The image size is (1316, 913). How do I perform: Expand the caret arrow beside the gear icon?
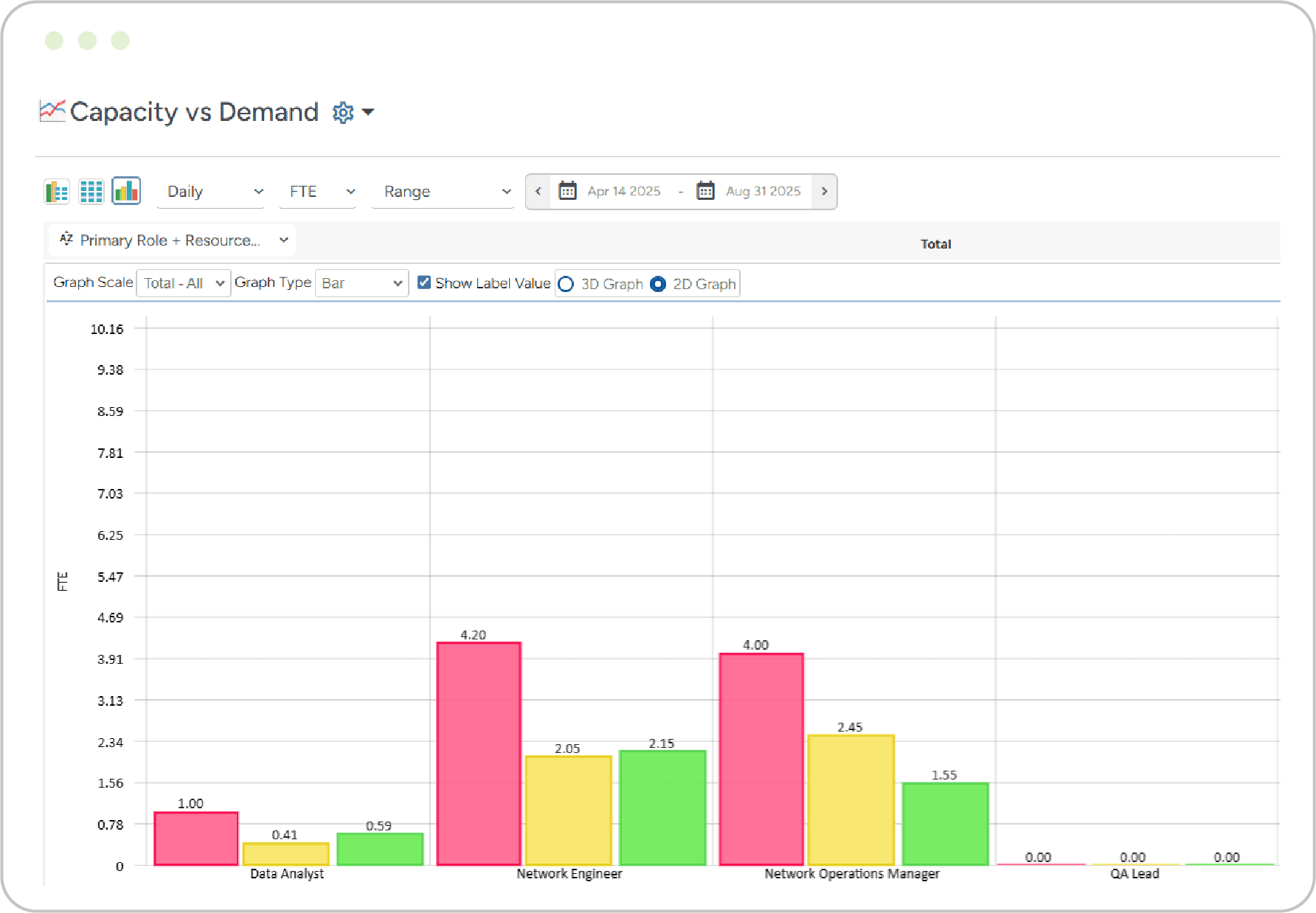click(368, 113)
